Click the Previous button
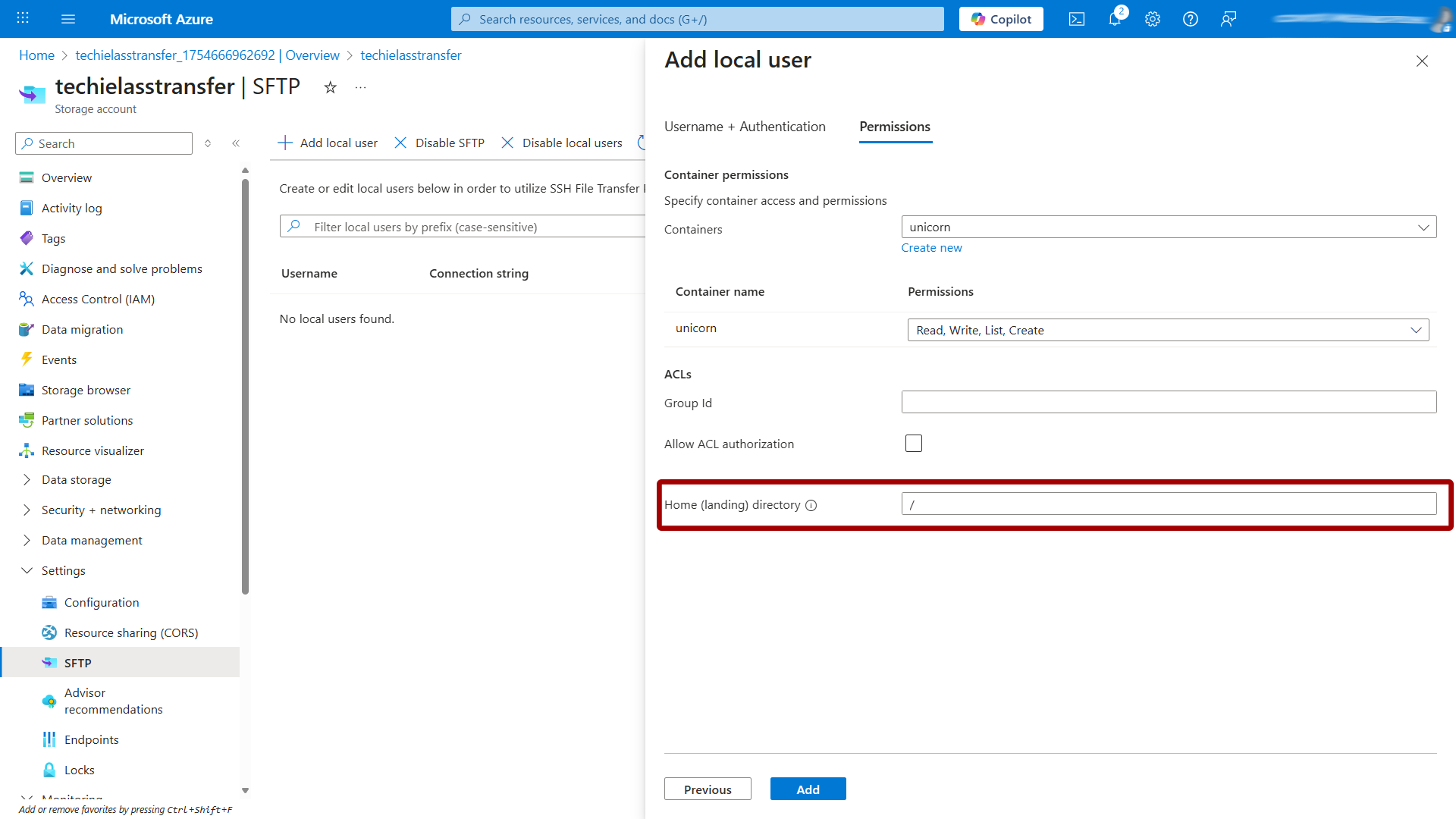1456x819 pixels. coord(707,789)
